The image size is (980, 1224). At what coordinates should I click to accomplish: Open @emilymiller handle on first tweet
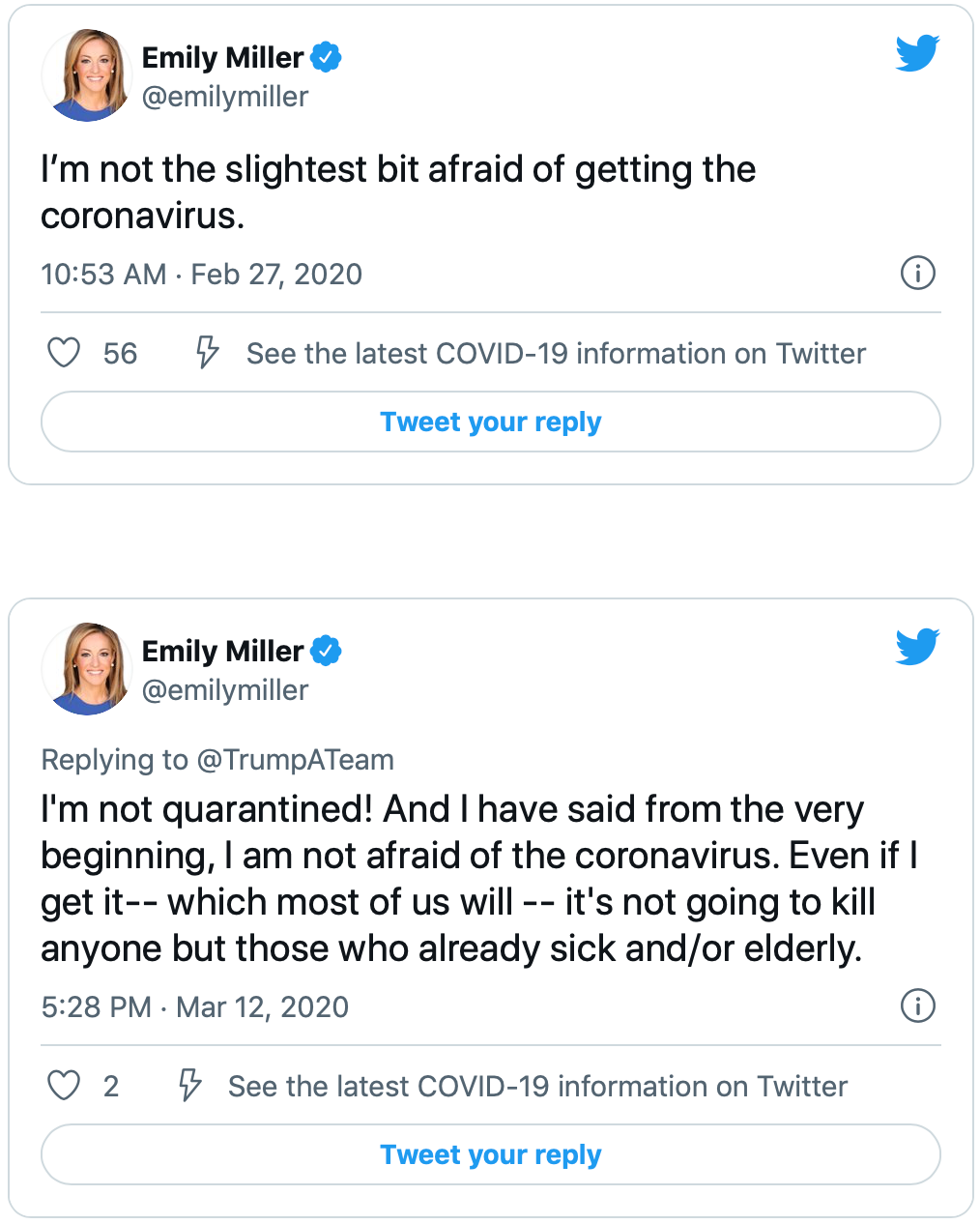coord(225,97)
